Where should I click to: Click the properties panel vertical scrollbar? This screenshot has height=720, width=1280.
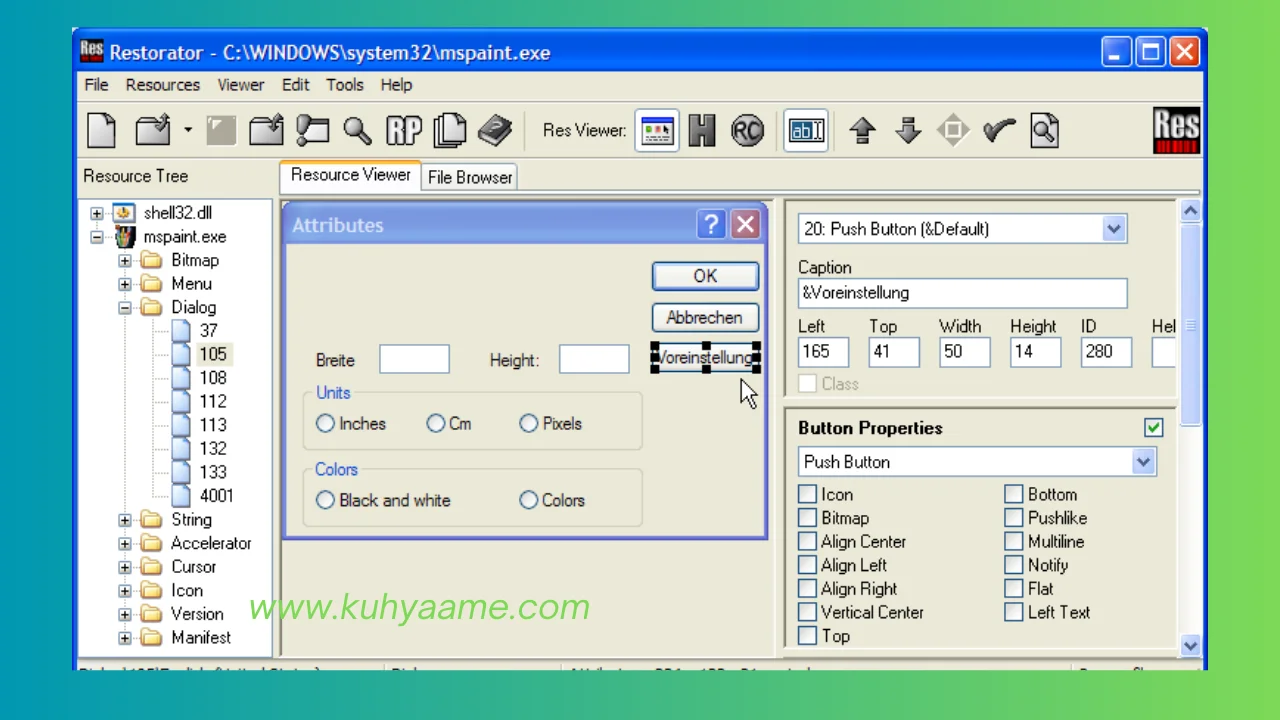tap(1190, 428)
